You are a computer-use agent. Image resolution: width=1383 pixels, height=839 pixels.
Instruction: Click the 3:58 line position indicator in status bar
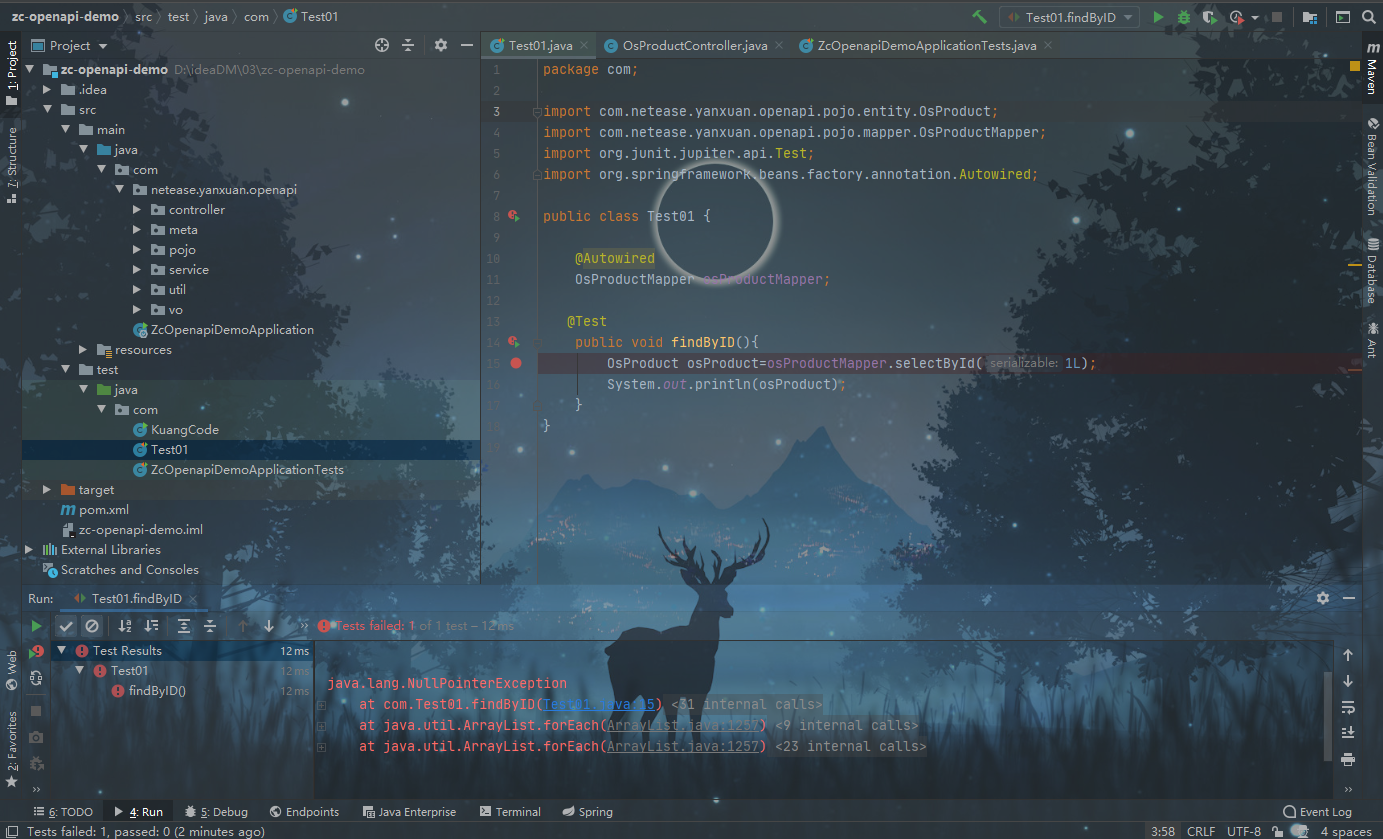1163,831
